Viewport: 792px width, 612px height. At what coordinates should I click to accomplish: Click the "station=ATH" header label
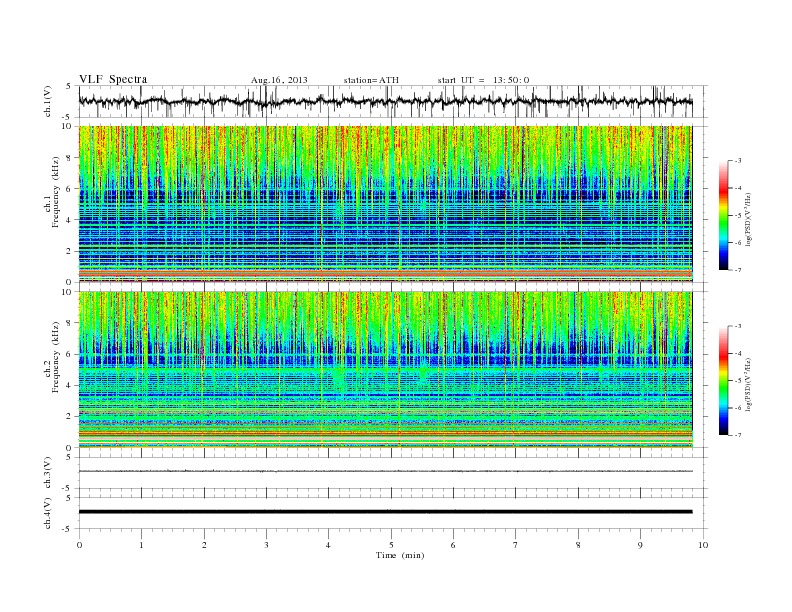click(371, 80)
